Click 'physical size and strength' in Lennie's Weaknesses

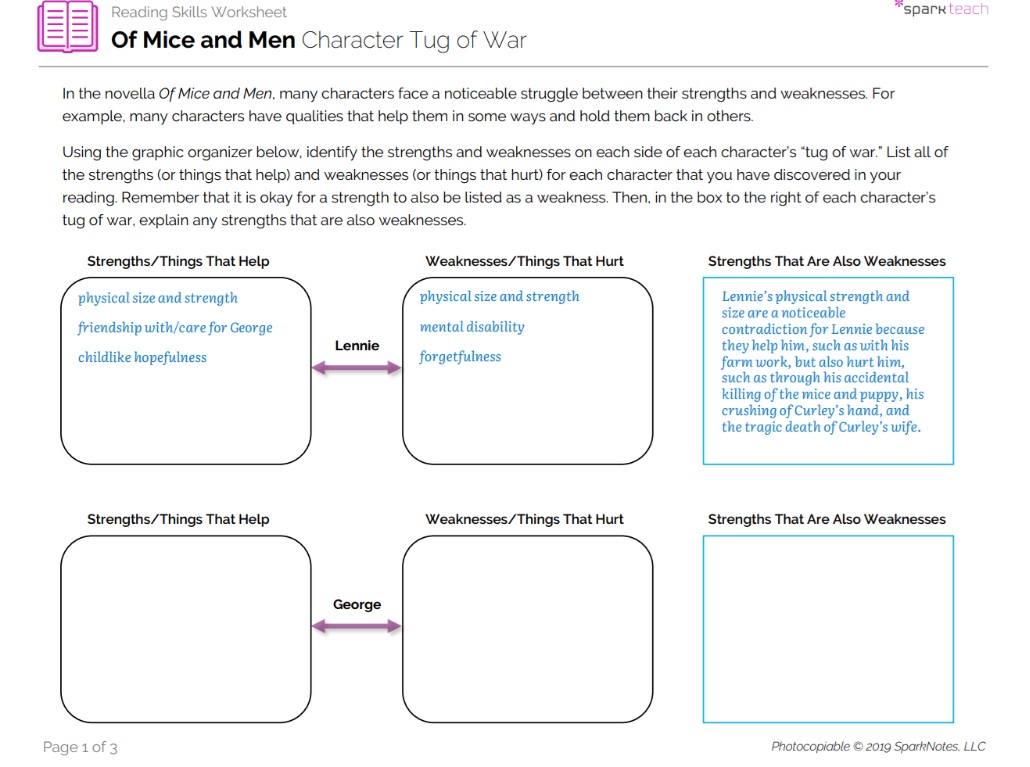(x=499, y=297)
